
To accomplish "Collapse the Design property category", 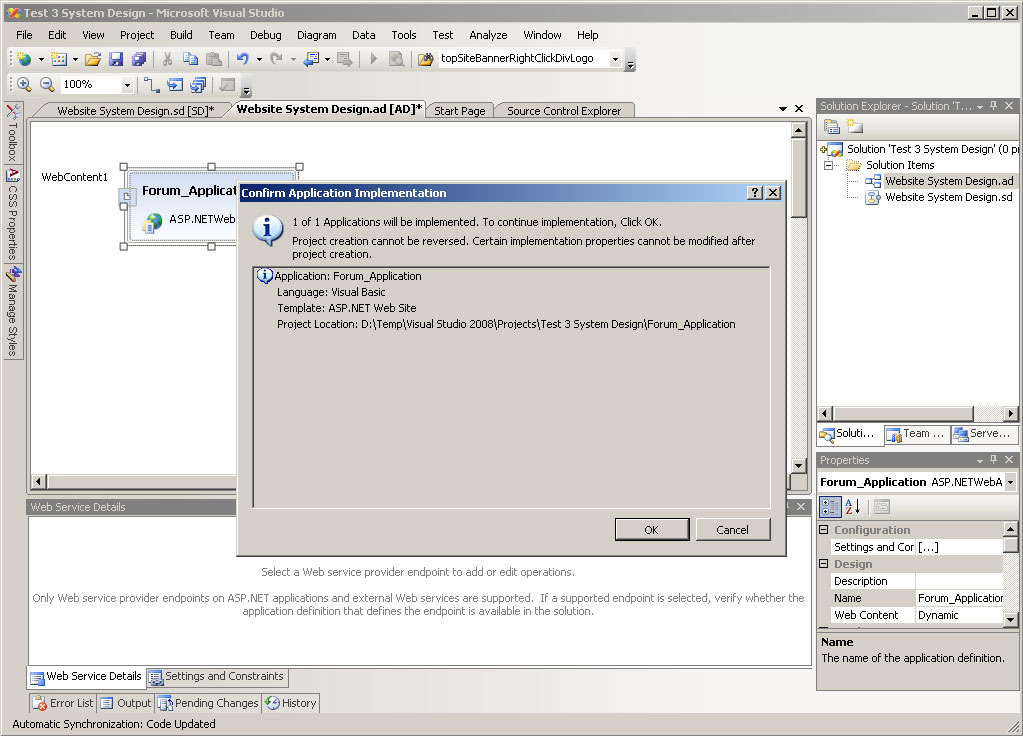I will point(824,564).
